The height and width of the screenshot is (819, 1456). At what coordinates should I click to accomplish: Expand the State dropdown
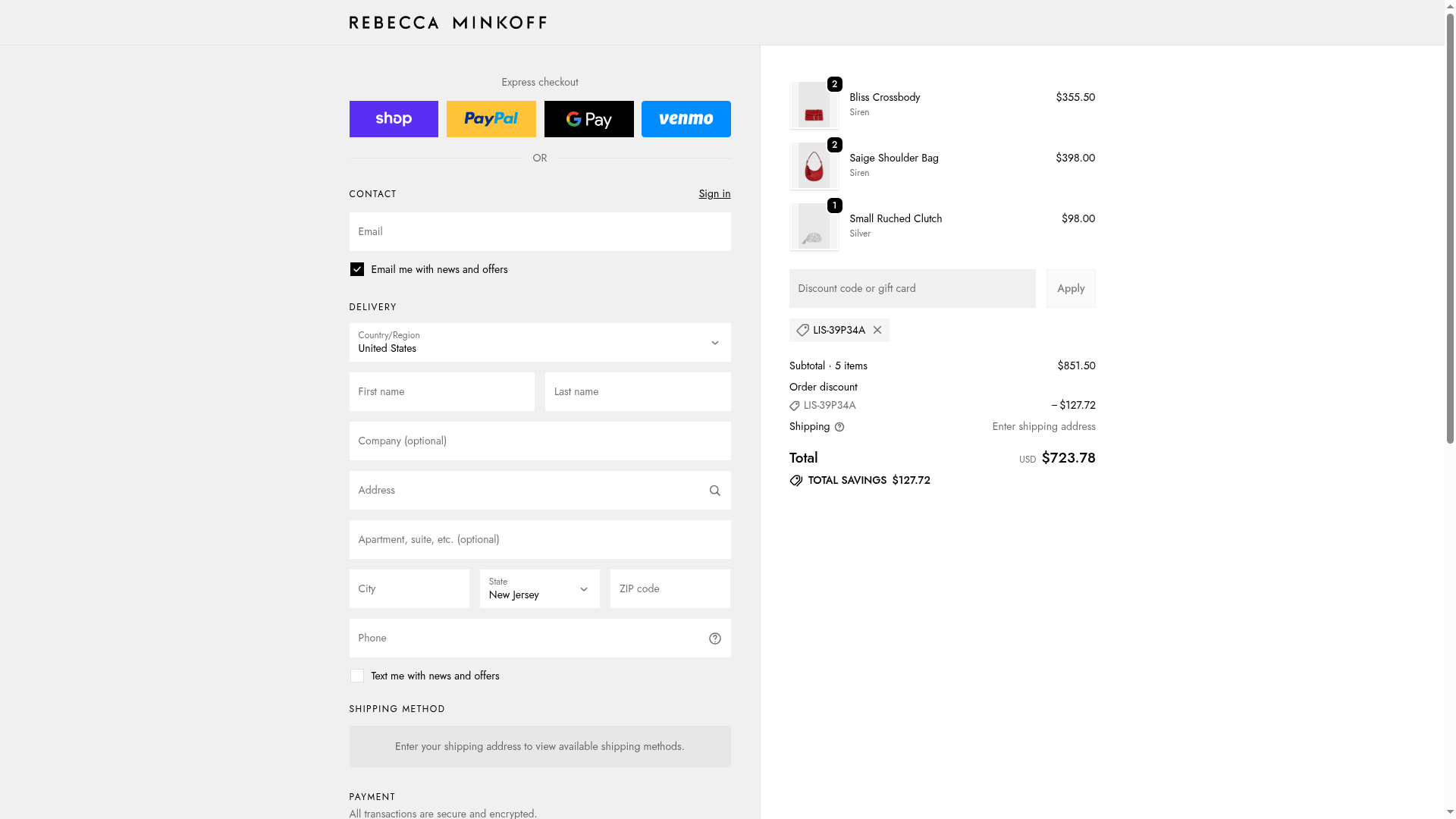(539, 588)
